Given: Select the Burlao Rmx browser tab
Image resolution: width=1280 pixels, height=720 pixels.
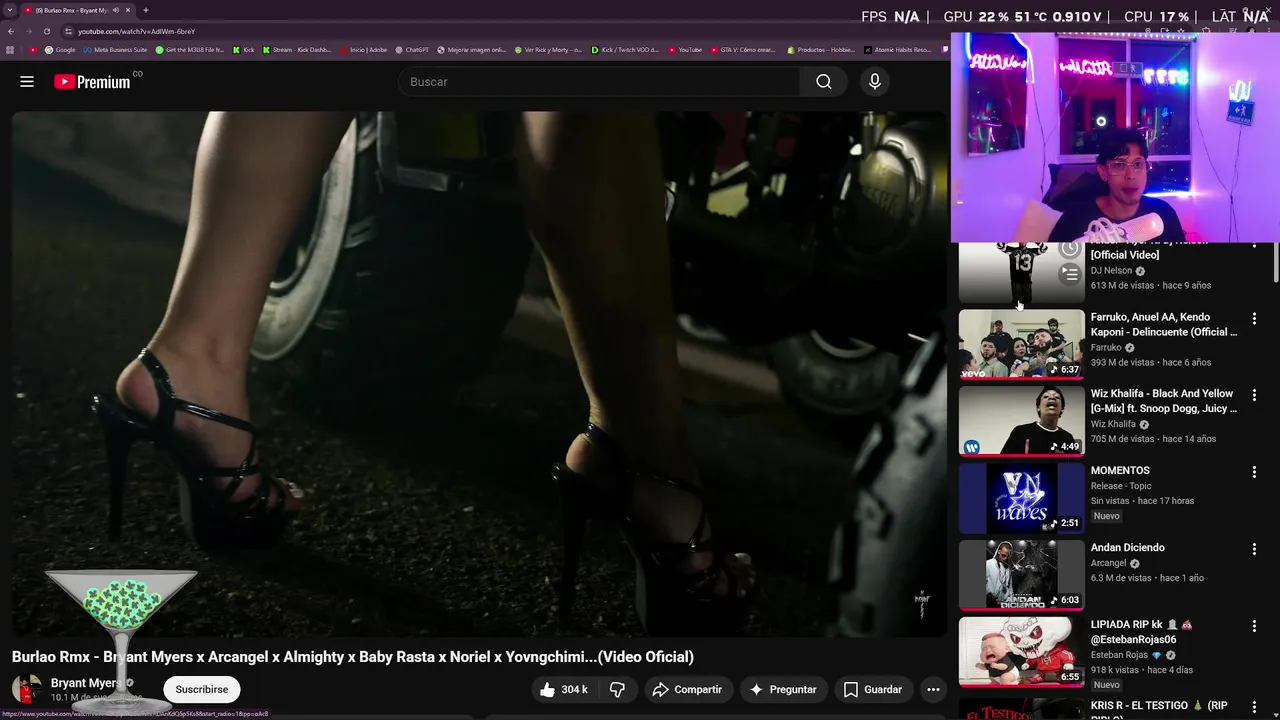Looking at the screenshot, I should tap(78, 10).
